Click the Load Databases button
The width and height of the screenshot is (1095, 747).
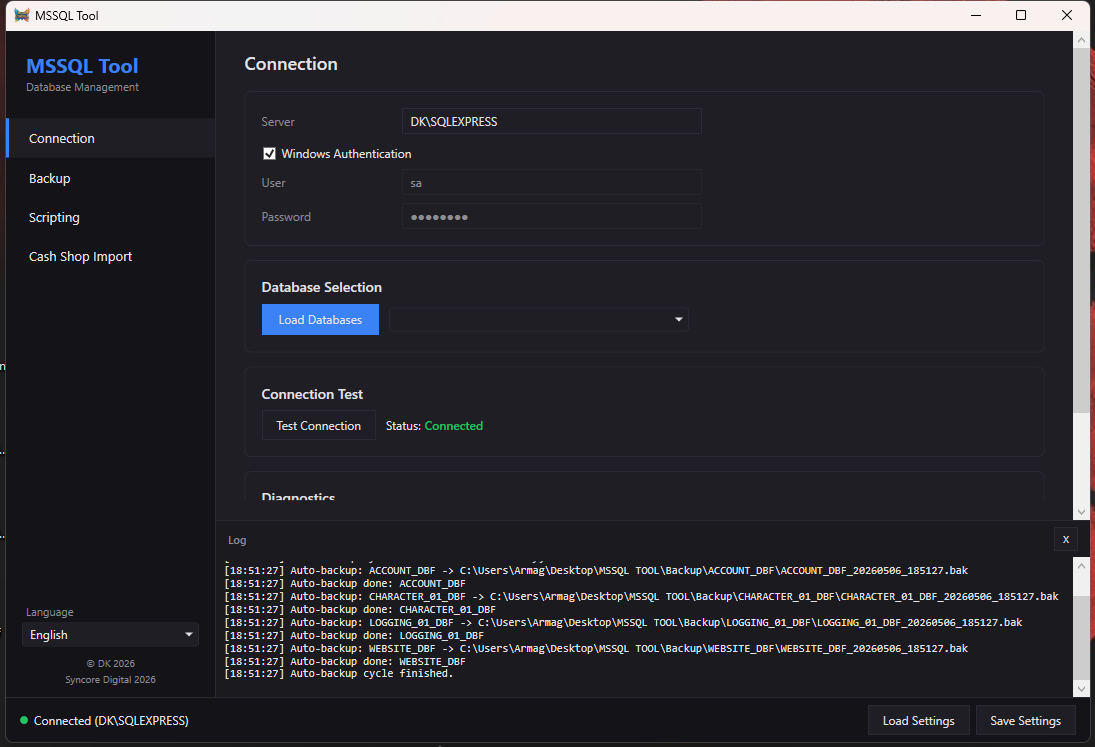coord(321,320)
